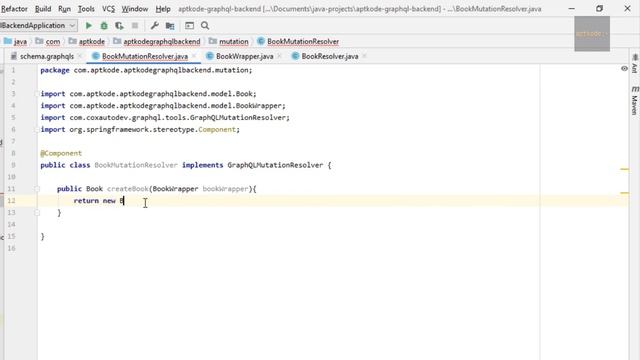Viewport: 640px width, 360px height.
Task: Open the VCS menu
Action: tap(108, 9)
